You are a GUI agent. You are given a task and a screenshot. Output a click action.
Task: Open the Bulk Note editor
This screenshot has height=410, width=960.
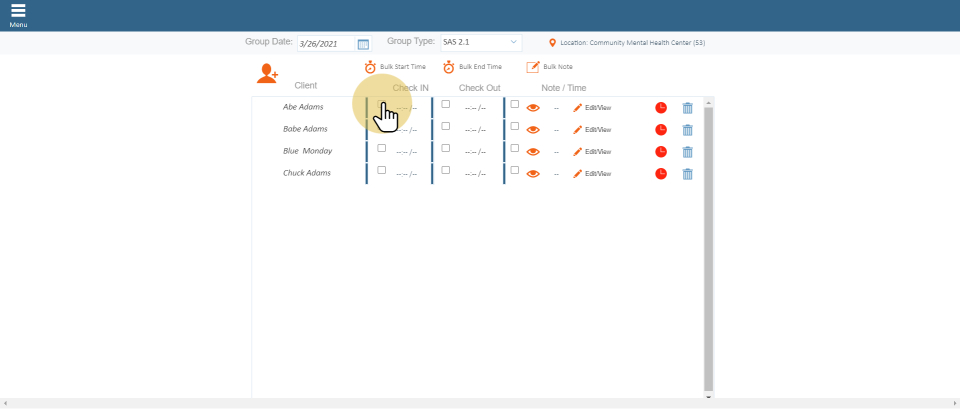(533, 67)
